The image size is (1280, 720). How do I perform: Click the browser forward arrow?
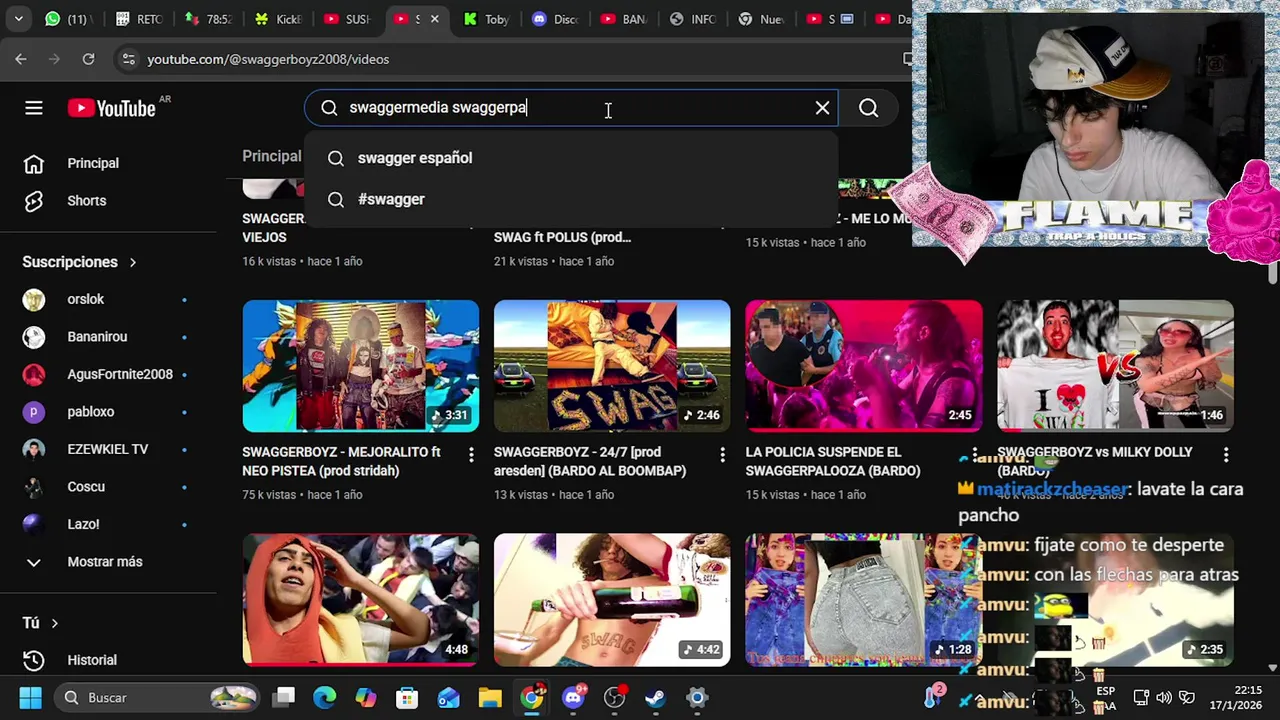[54, 59]
